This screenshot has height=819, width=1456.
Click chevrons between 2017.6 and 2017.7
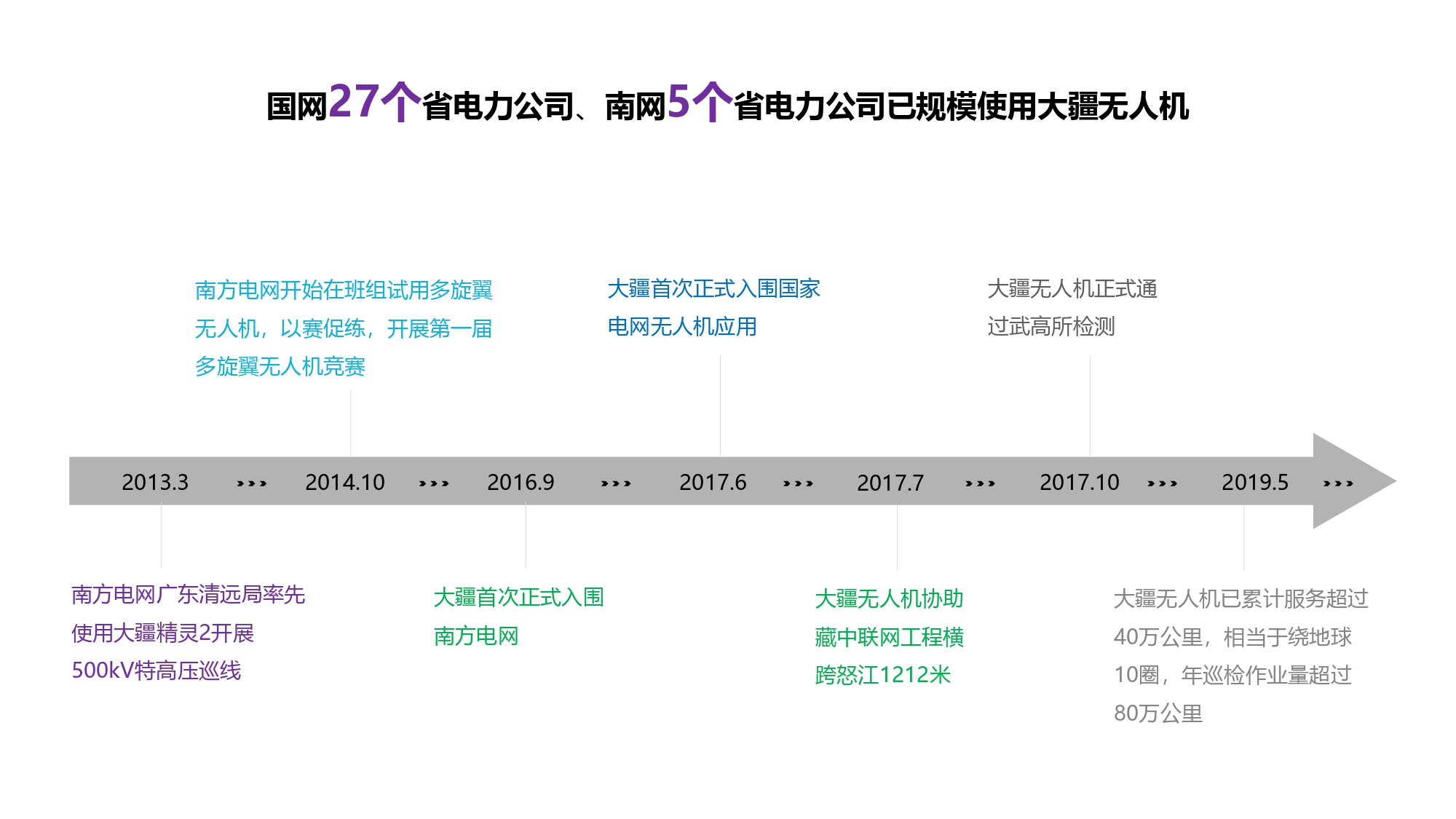pyautogui.click(x=798, y=483)
